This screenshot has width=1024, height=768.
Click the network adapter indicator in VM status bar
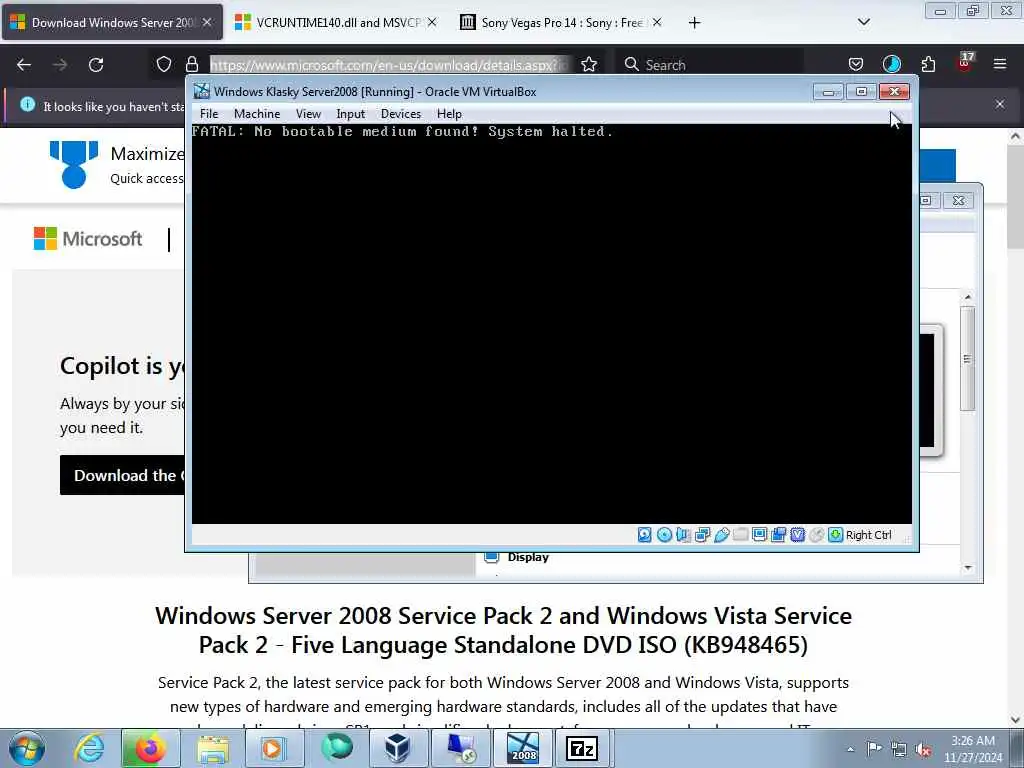pyautogui.click(x=703, y=535)
